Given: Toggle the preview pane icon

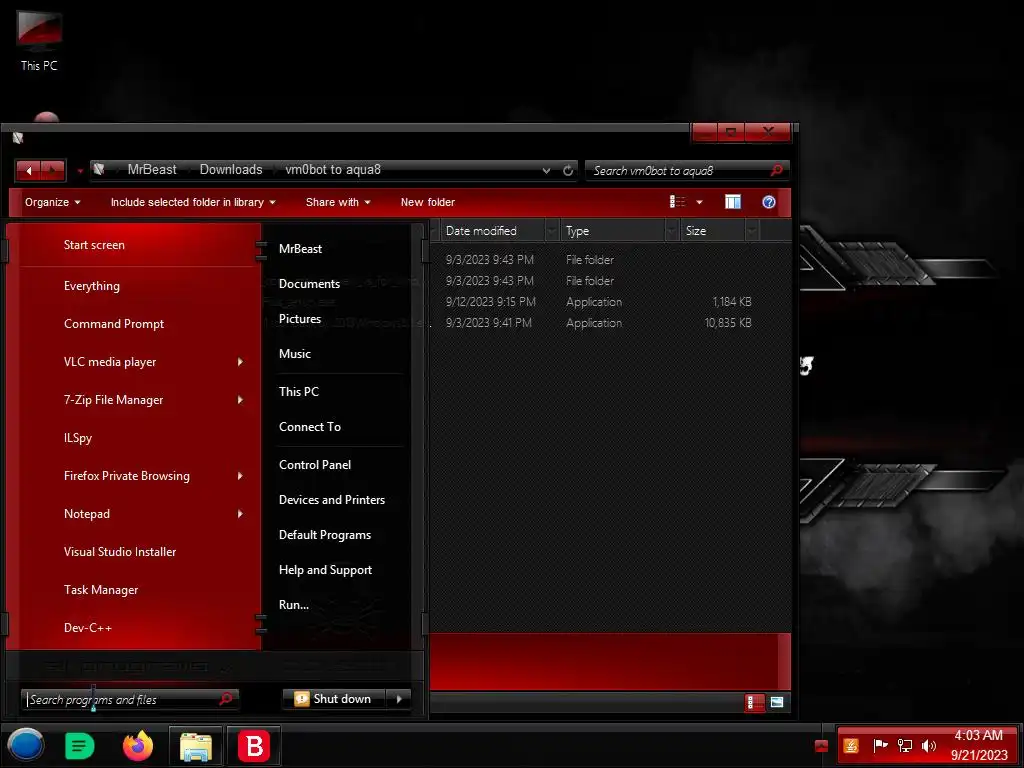Looking at the screenshot, I should point(733,202).
